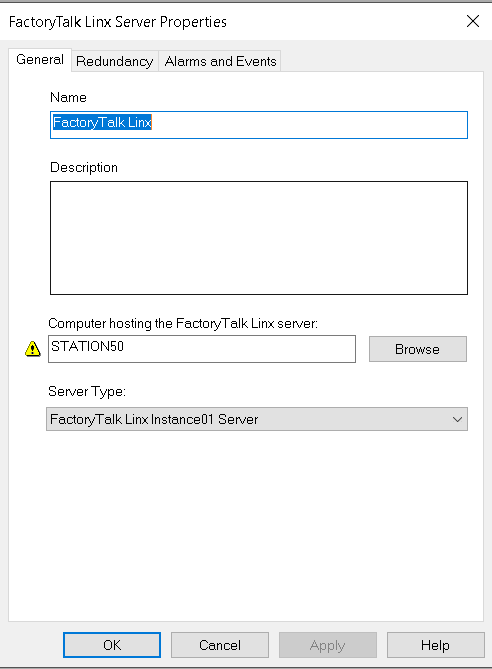The height and width of the screenshot is (669, 492).
Task: Click the Name field label
Action: 68,97
